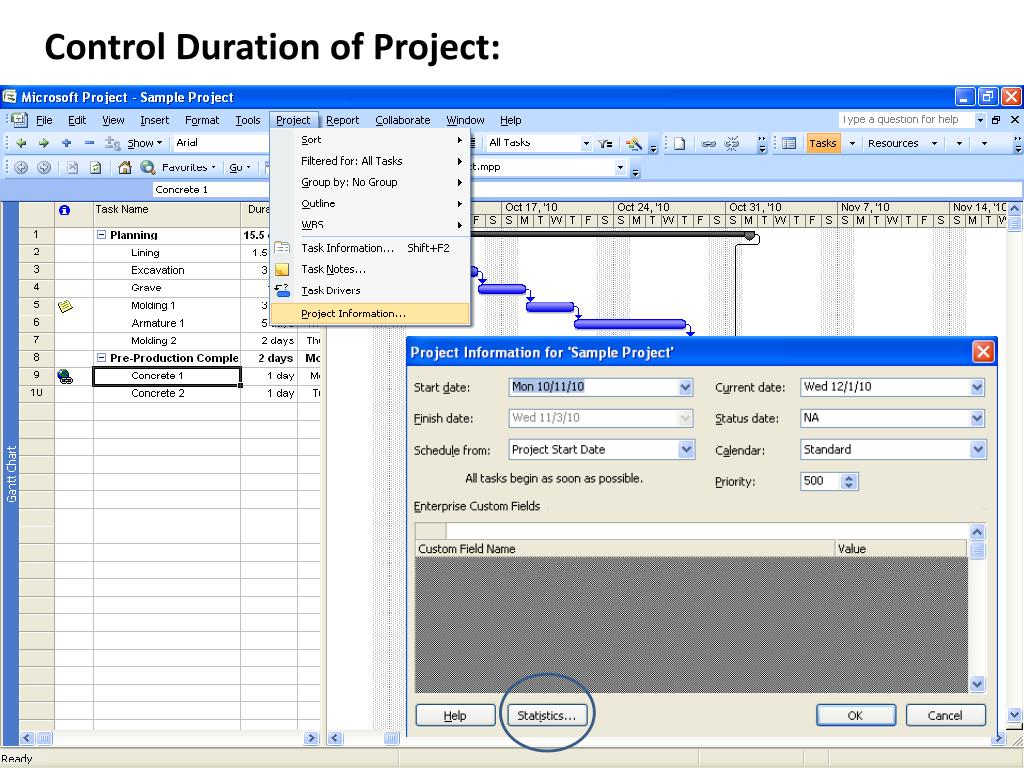Select Project Information menu entry

370,313
